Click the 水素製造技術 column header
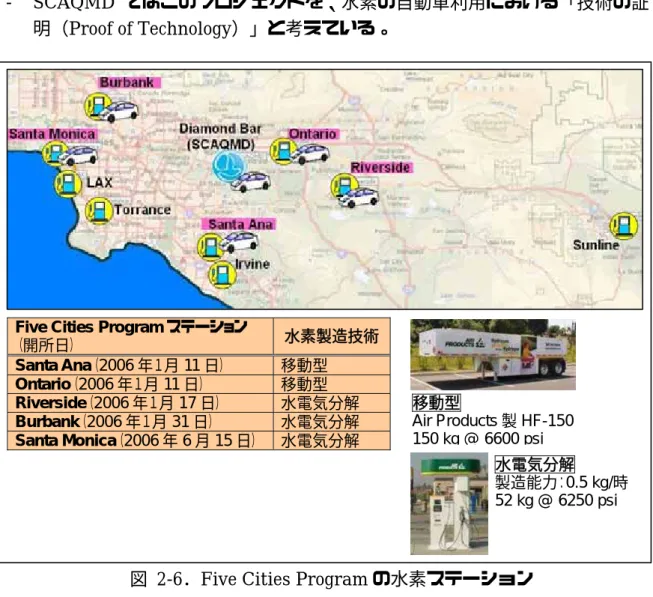Image resolution: width=653 pixels, height=597 pixels. [x=331, y=336]
